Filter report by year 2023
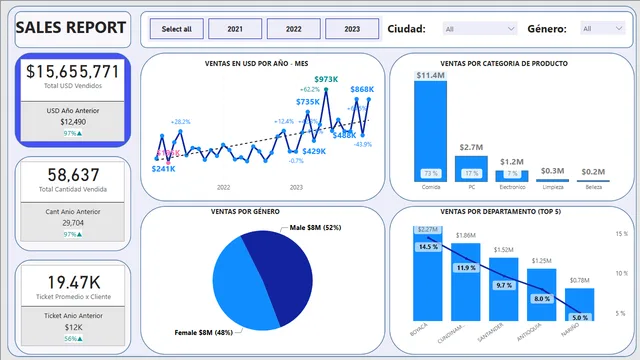Viewport: 640px width, 360px height. coord(352,29)
